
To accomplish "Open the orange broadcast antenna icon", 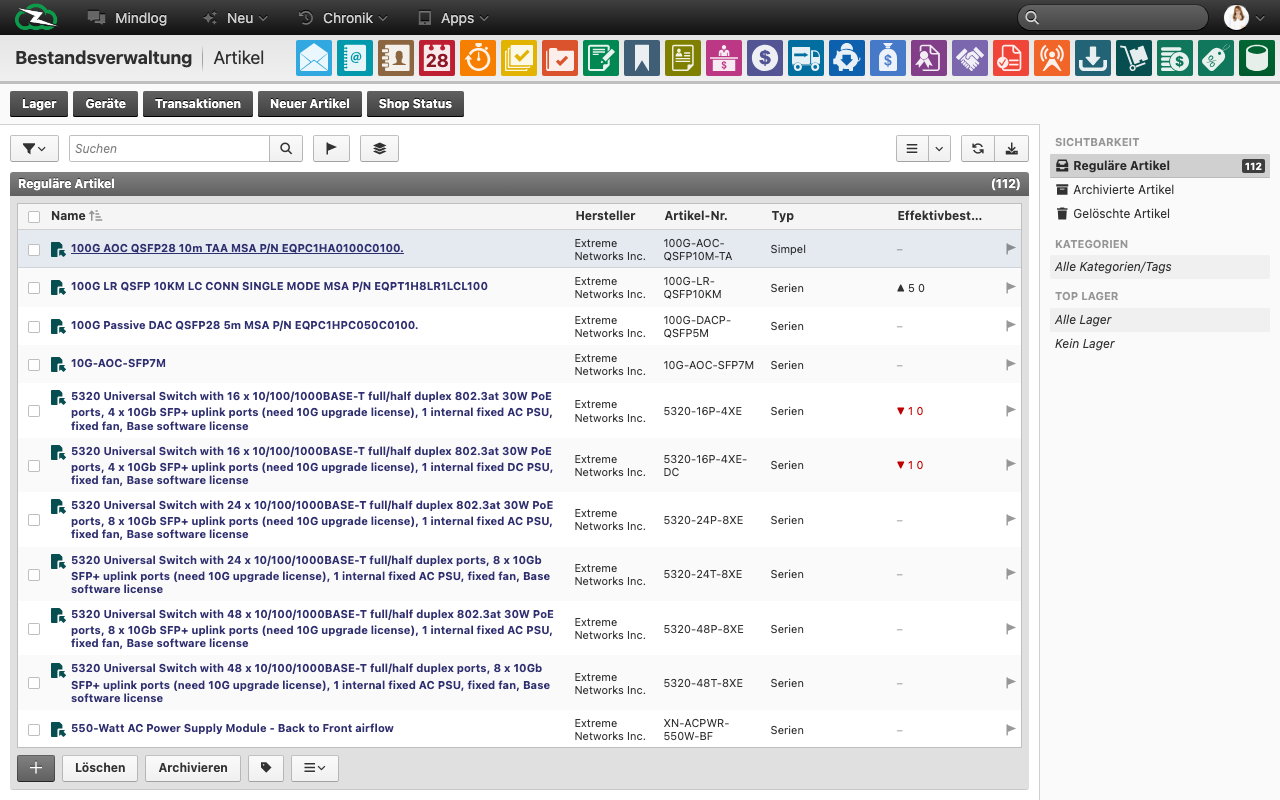I will pos(1052,58).
